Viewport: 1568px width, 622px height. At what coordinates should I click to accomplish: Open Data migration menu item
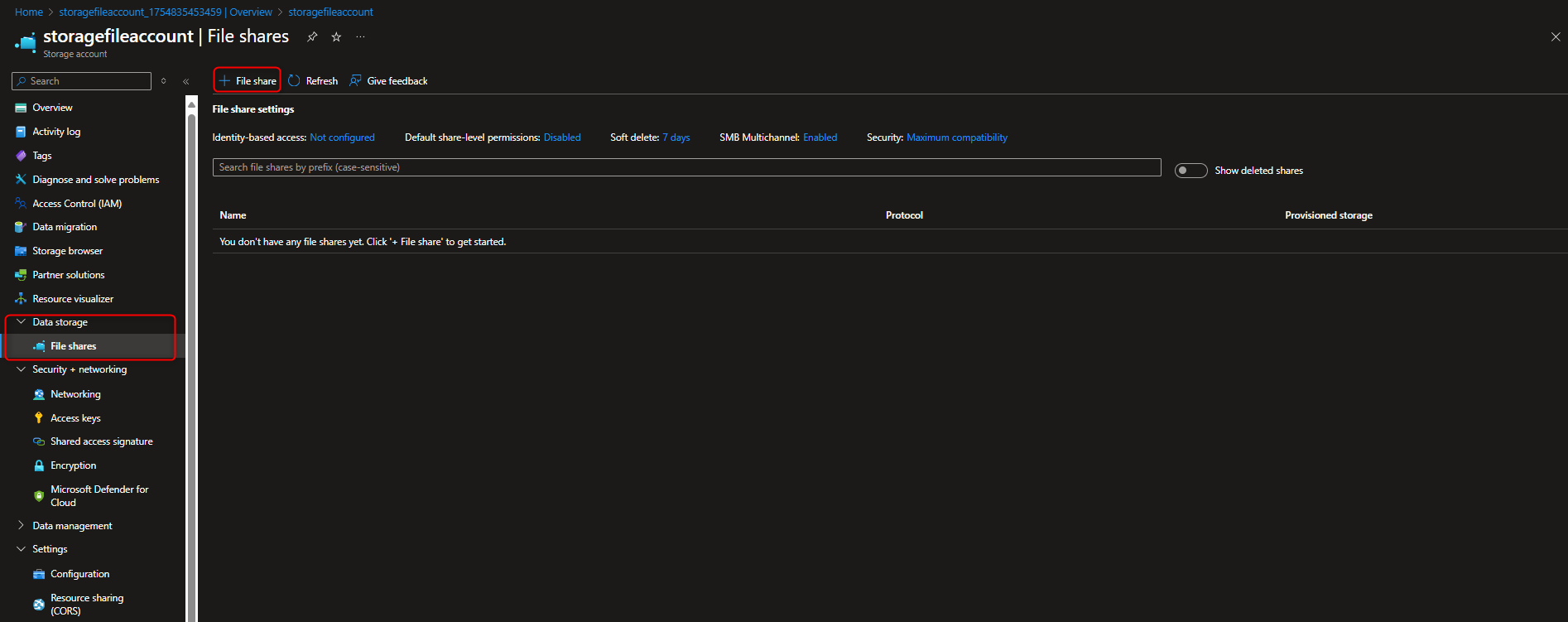(65, 227)
